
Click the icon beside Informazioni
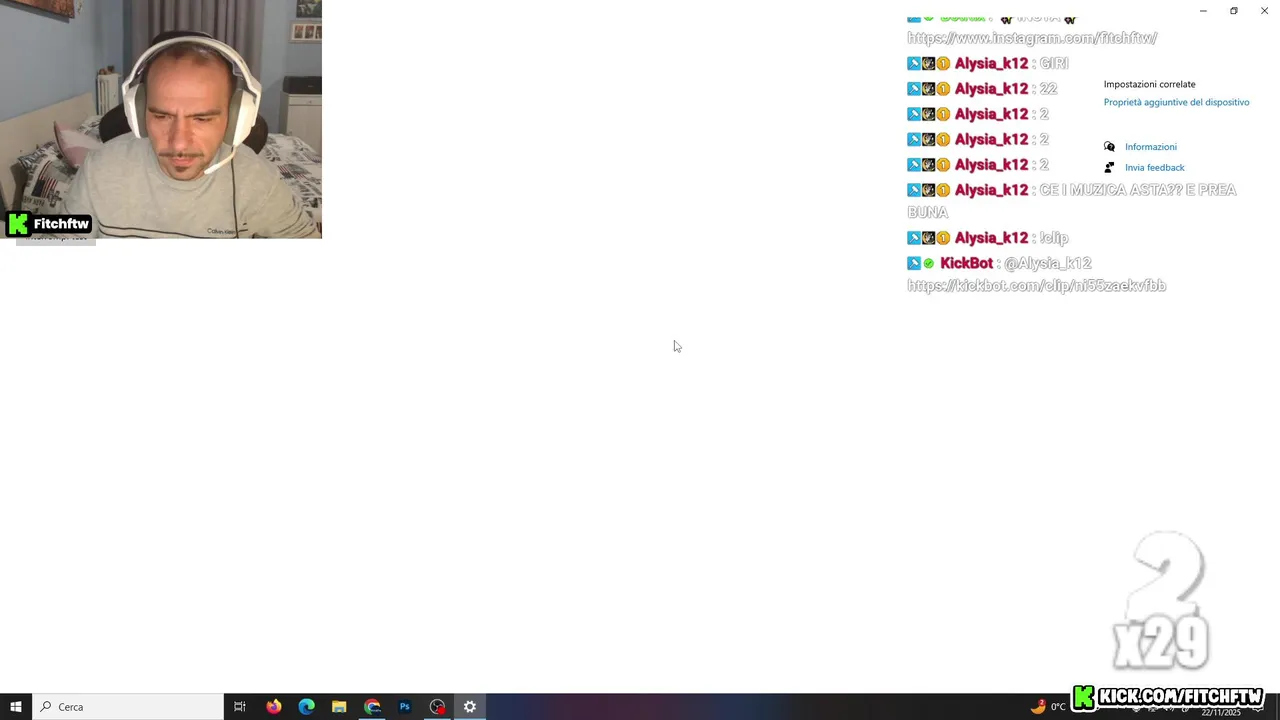(1109, 147)
